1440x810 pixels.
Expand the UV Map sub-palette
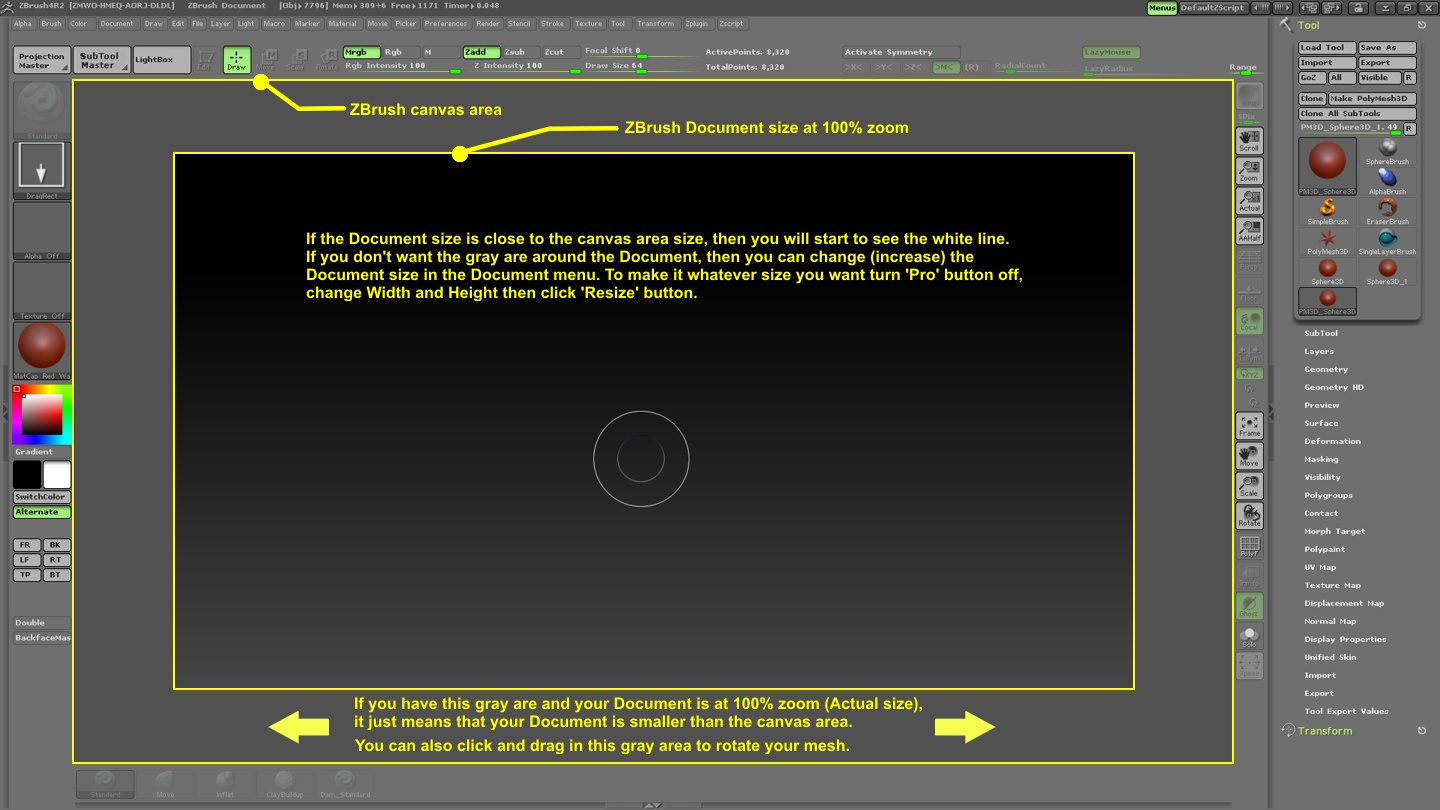pos(1320,567)
